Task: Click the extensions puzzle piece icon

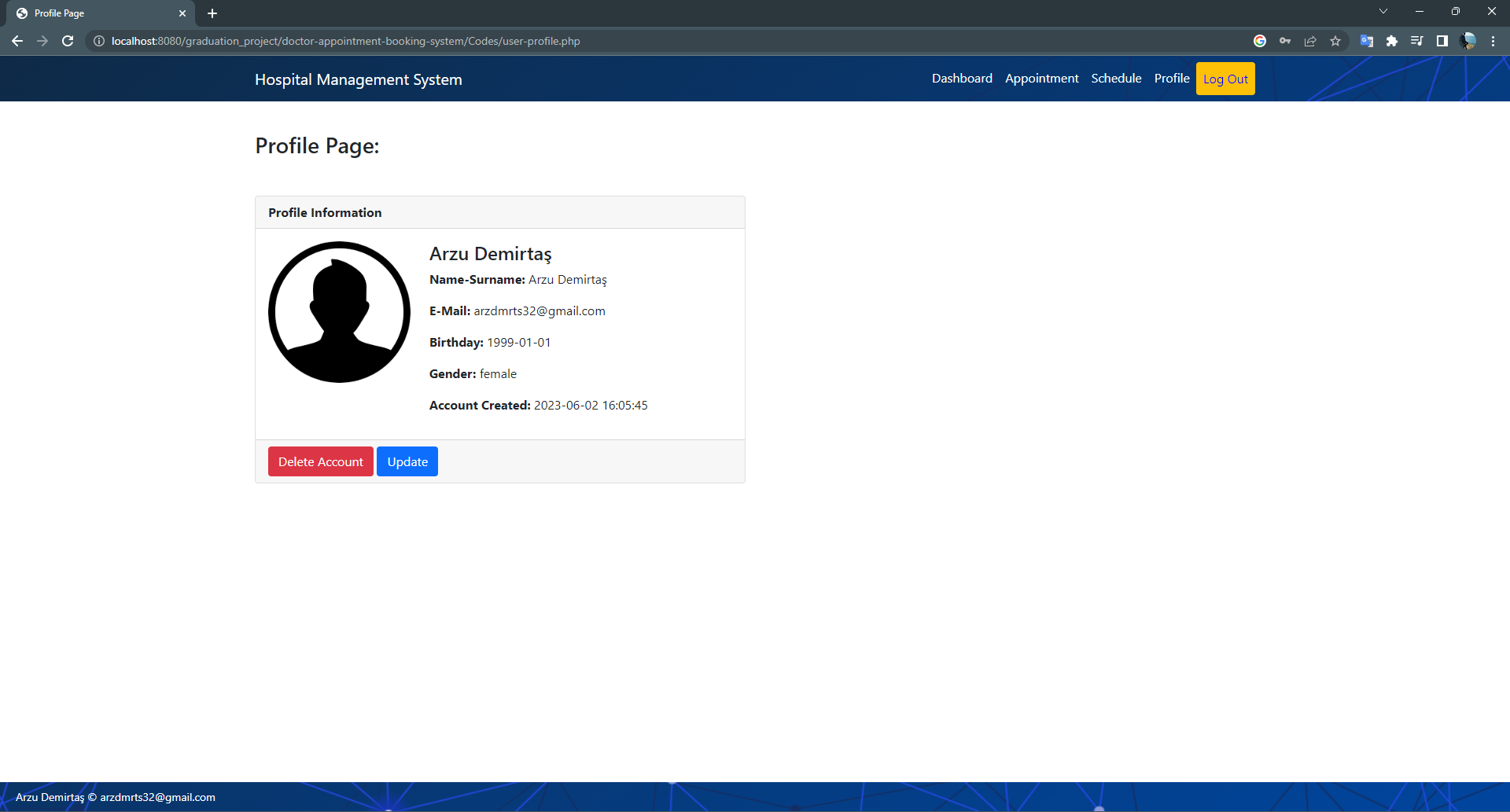Action: point(1392,41)
